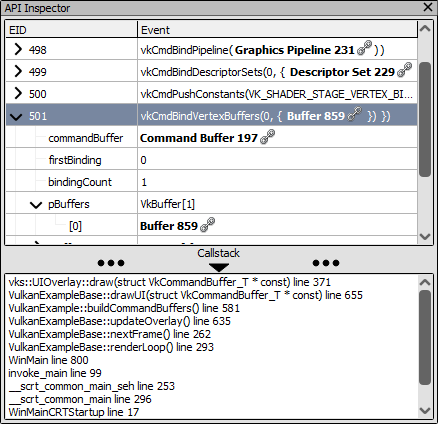Click link icon in pBuffers [0] row
Viewport: 438px width, 424px height.
pos(208,224)
